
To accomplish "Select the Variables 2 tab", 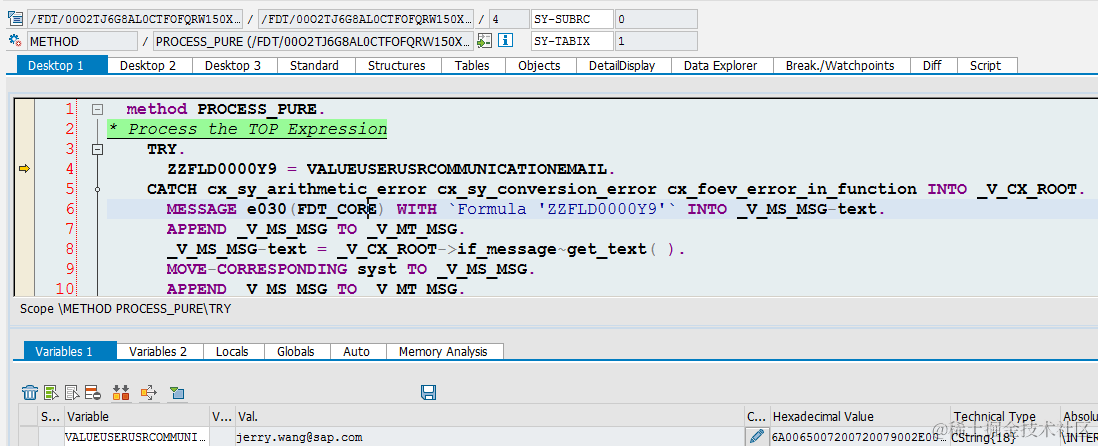I will (x=158, y=351).
